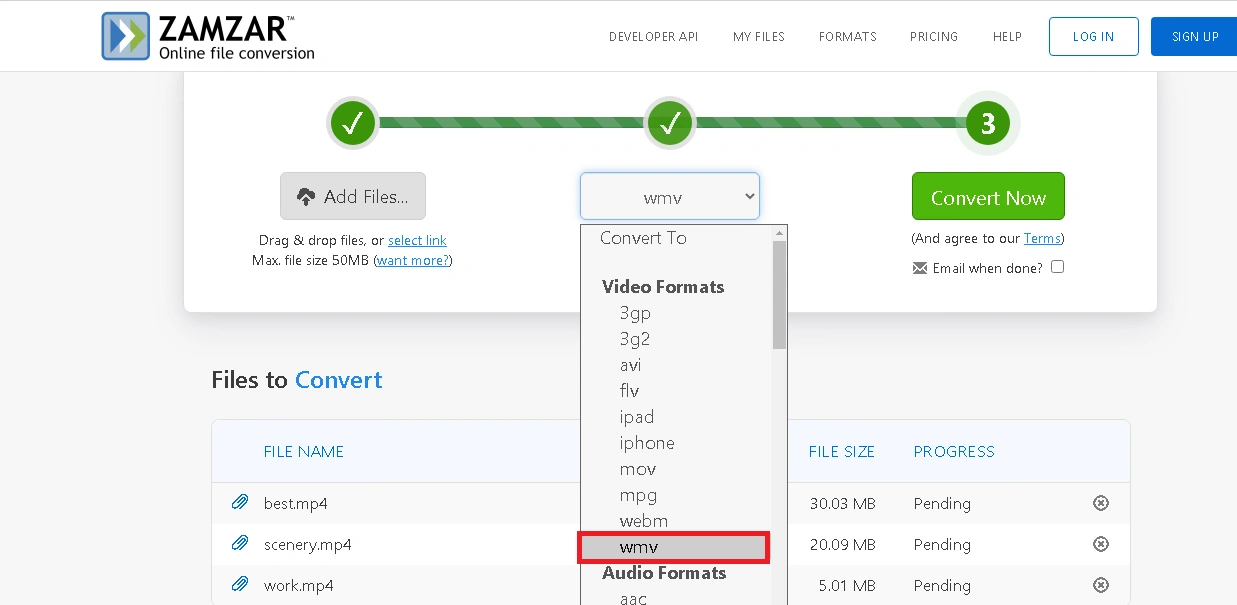Screen dimensions: 1237x605
Task: Remove work.mp4 using its X icon
Action: point(1101,585)
